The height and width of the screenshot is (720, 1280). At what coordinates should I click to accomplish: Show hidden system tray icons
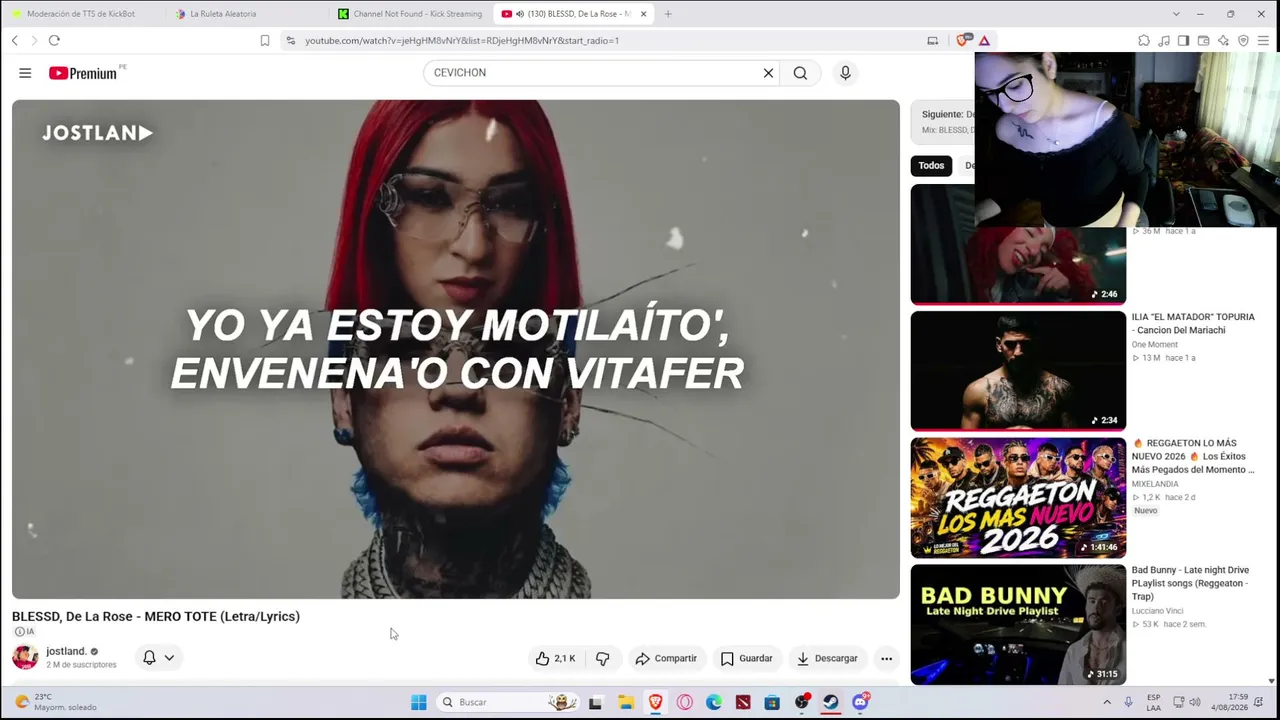[x=1107, y=702]
